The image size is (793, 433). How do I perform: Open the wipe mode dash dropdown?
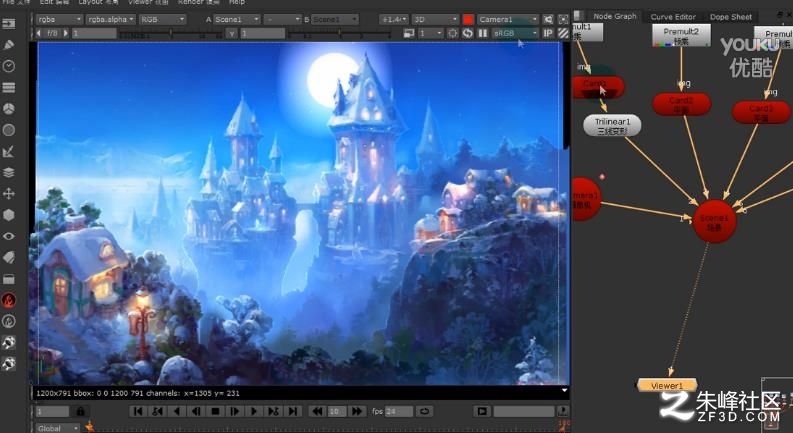pos(282,19)
